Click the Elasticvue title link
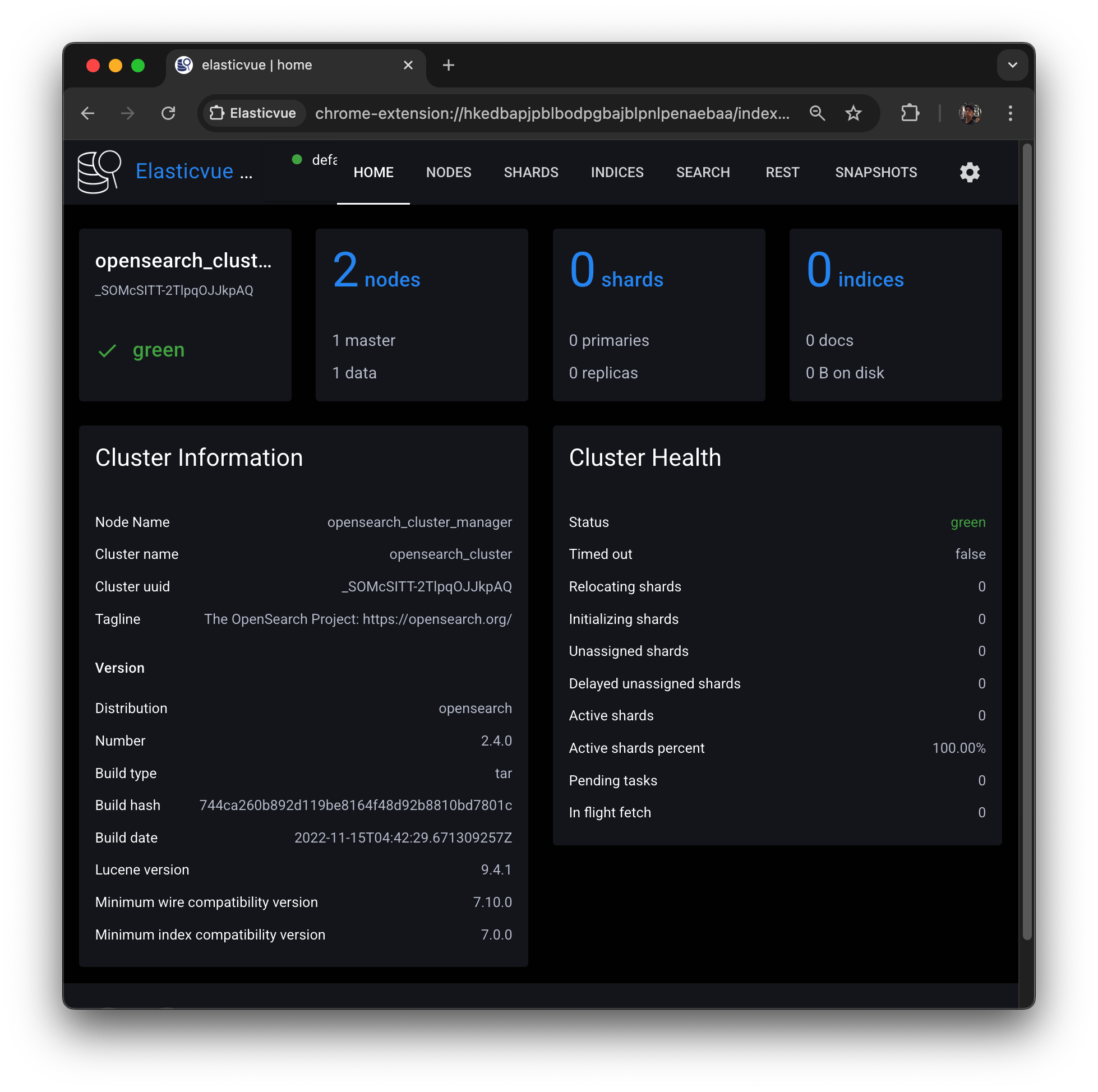 (x=184, y=172)
